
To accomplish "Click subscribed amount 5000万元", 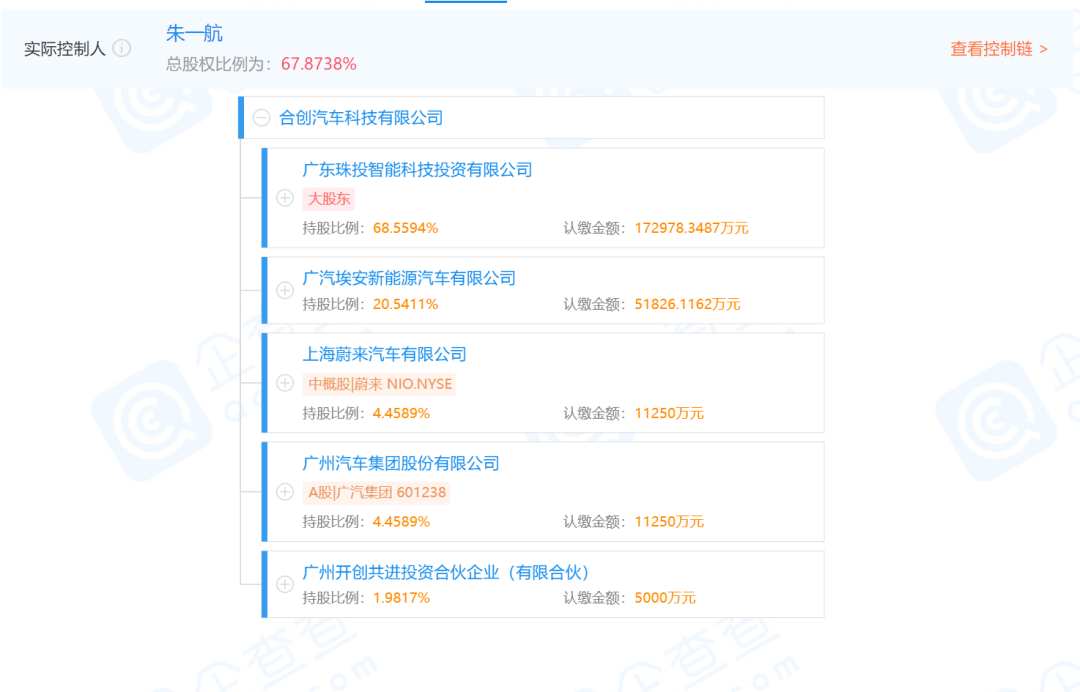I will (x=665, y=598).
